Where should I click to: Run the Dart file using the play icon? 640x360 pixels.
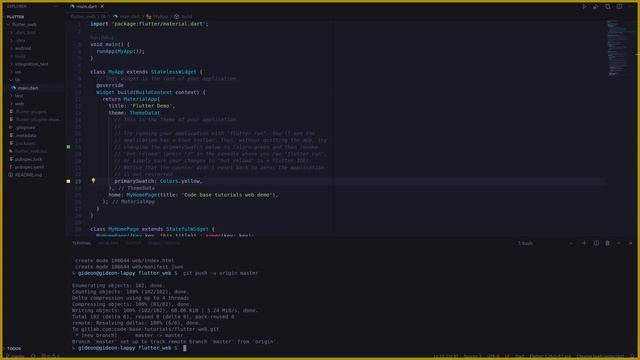pyautogui.click(x=584, y=7)
